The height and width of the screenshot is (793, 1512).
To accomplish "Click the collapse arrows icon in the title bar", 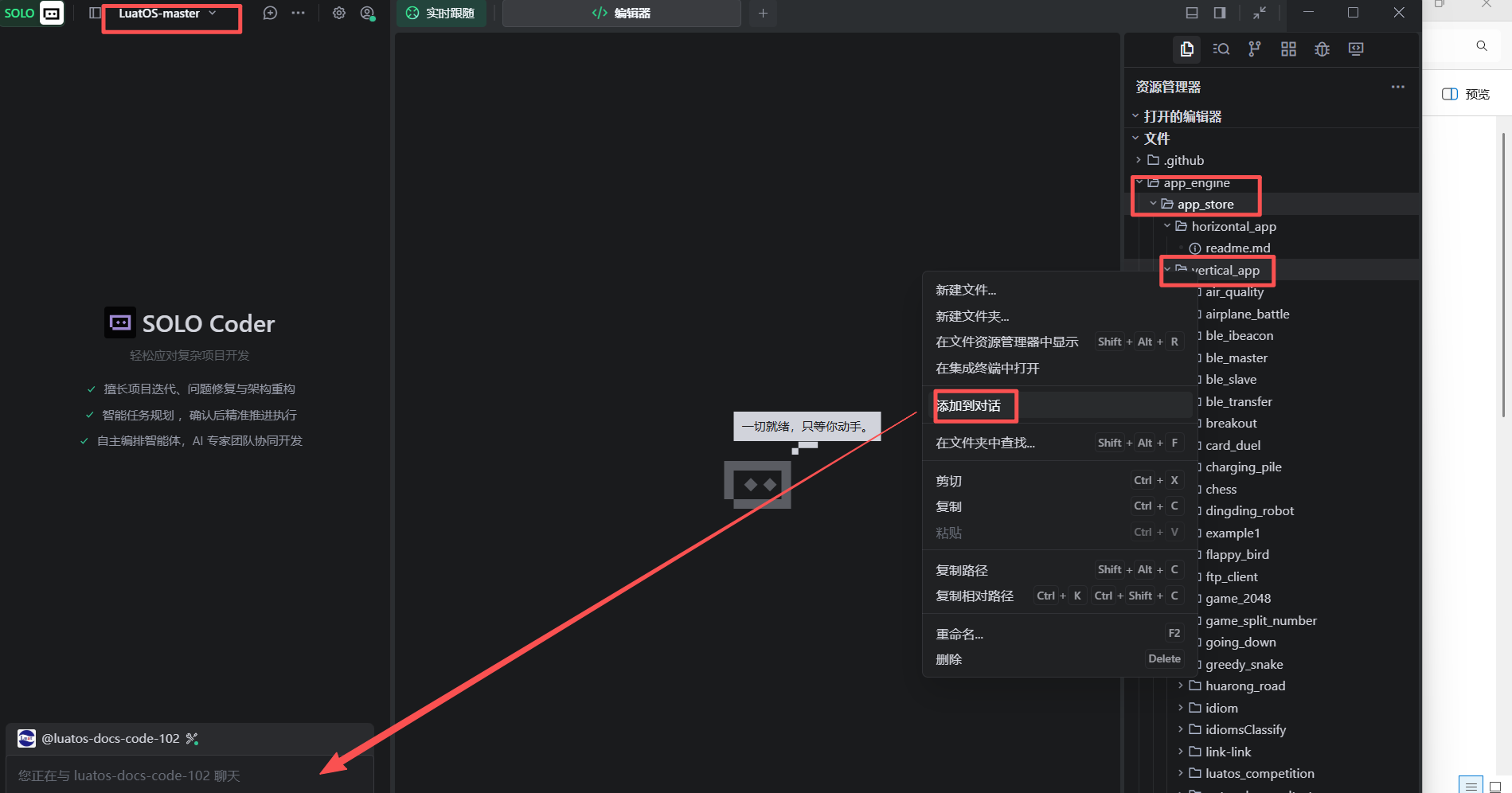I will point(1260,13).
